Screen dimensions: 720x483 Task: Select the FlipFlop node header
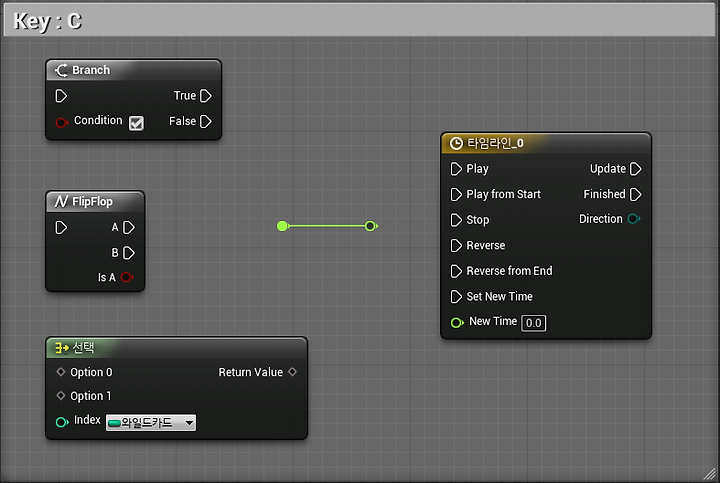[96, 202]
